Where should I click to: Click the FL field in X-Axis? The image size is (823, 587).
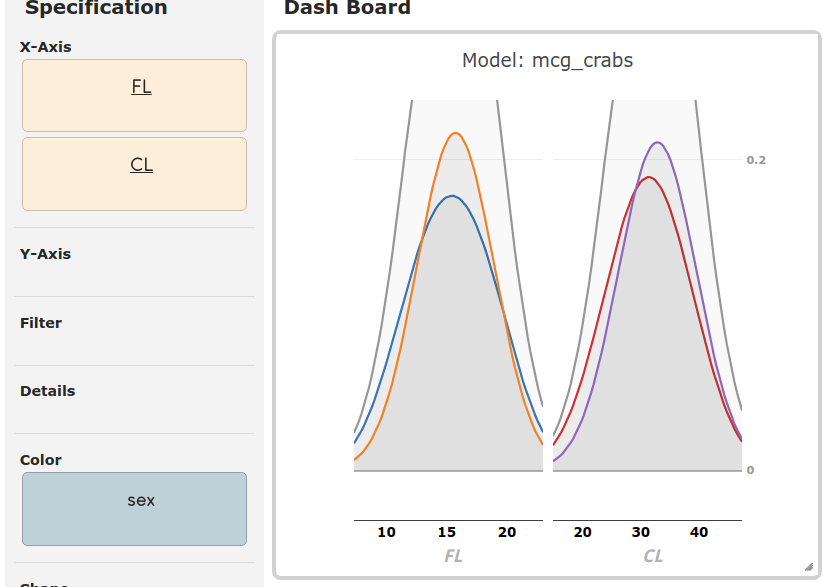134,95
